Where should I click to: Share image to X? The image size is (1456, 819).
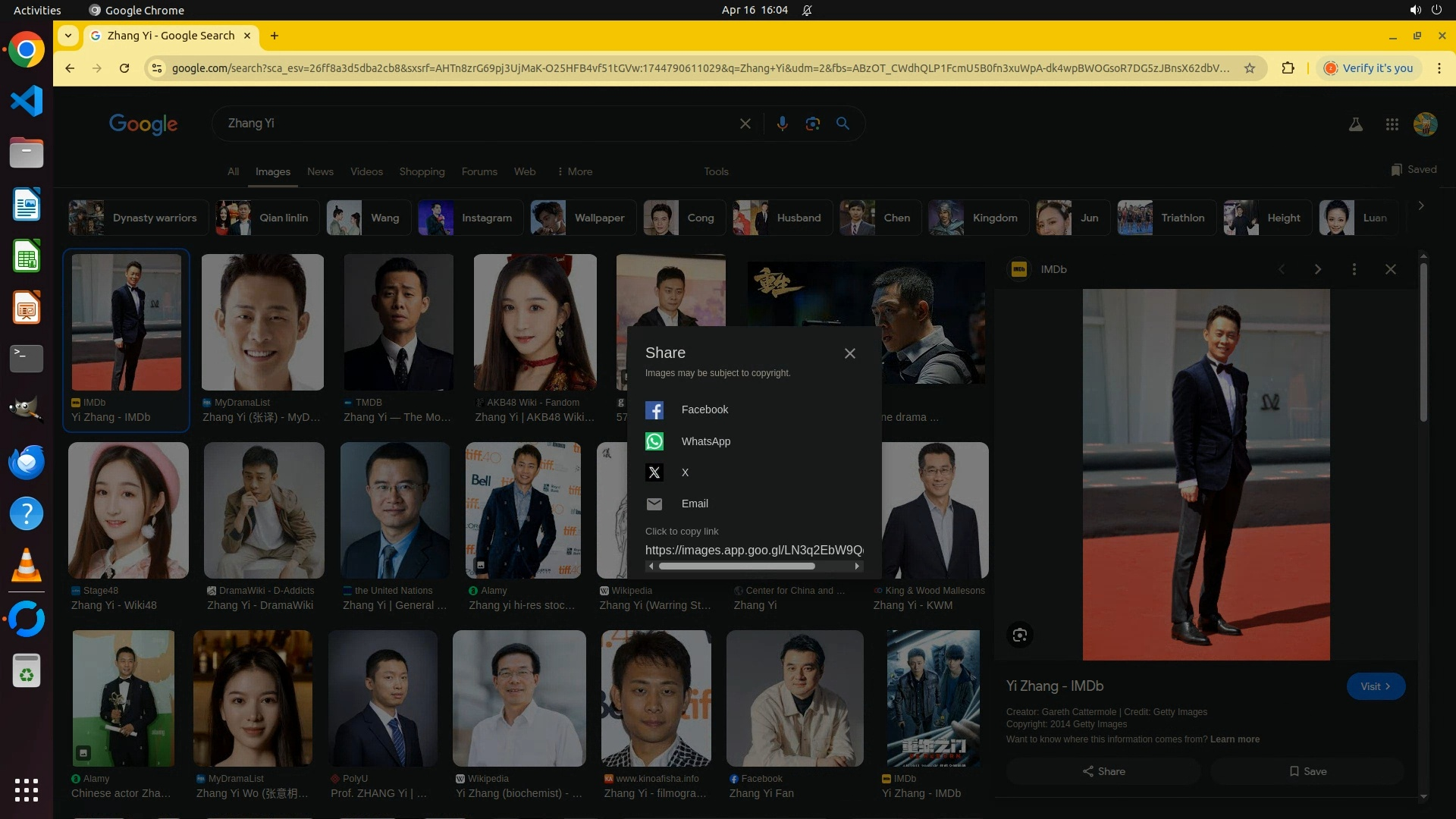pos(654,472)
